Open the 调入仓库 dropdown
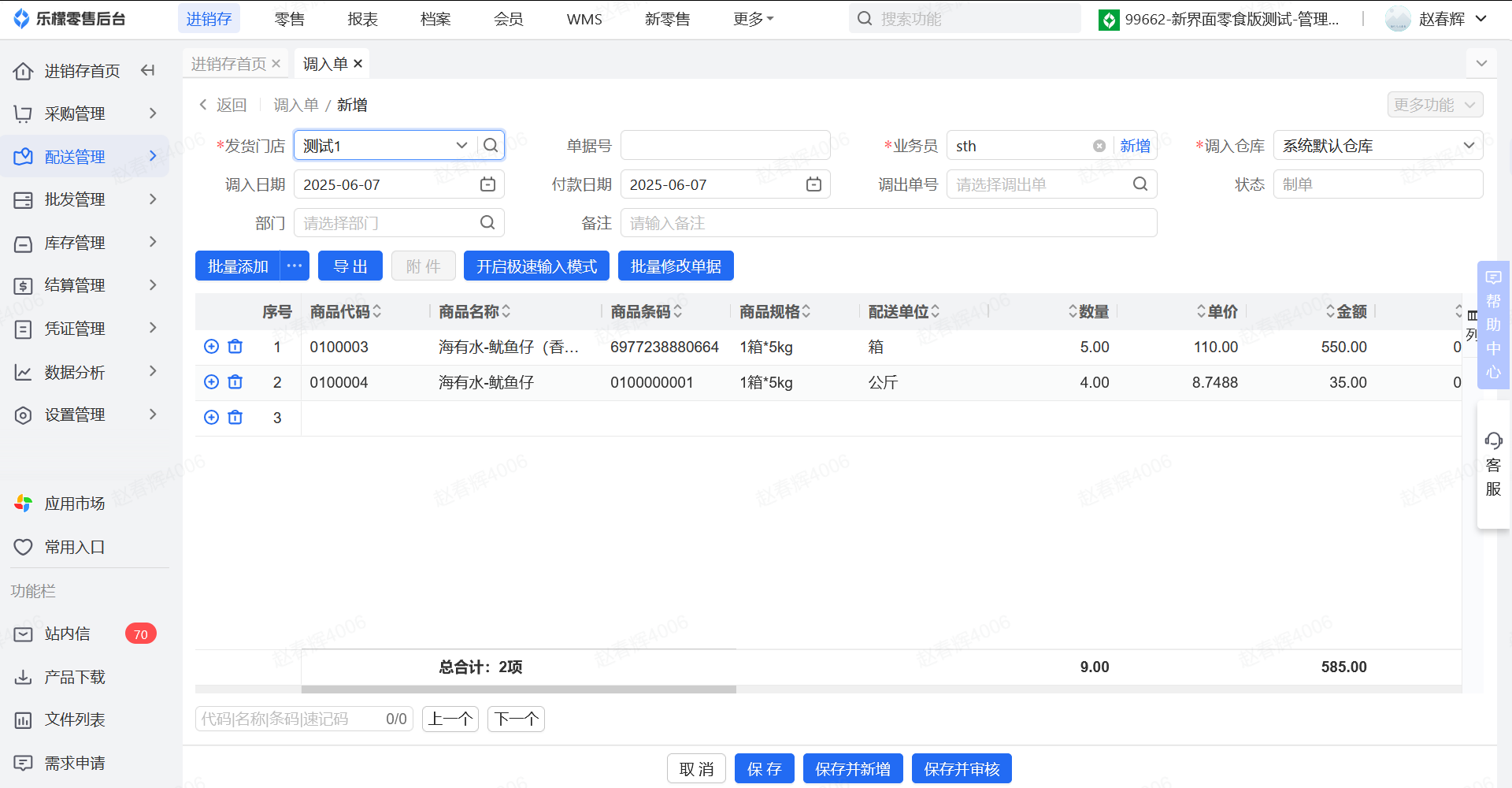 click(1378, 146)
